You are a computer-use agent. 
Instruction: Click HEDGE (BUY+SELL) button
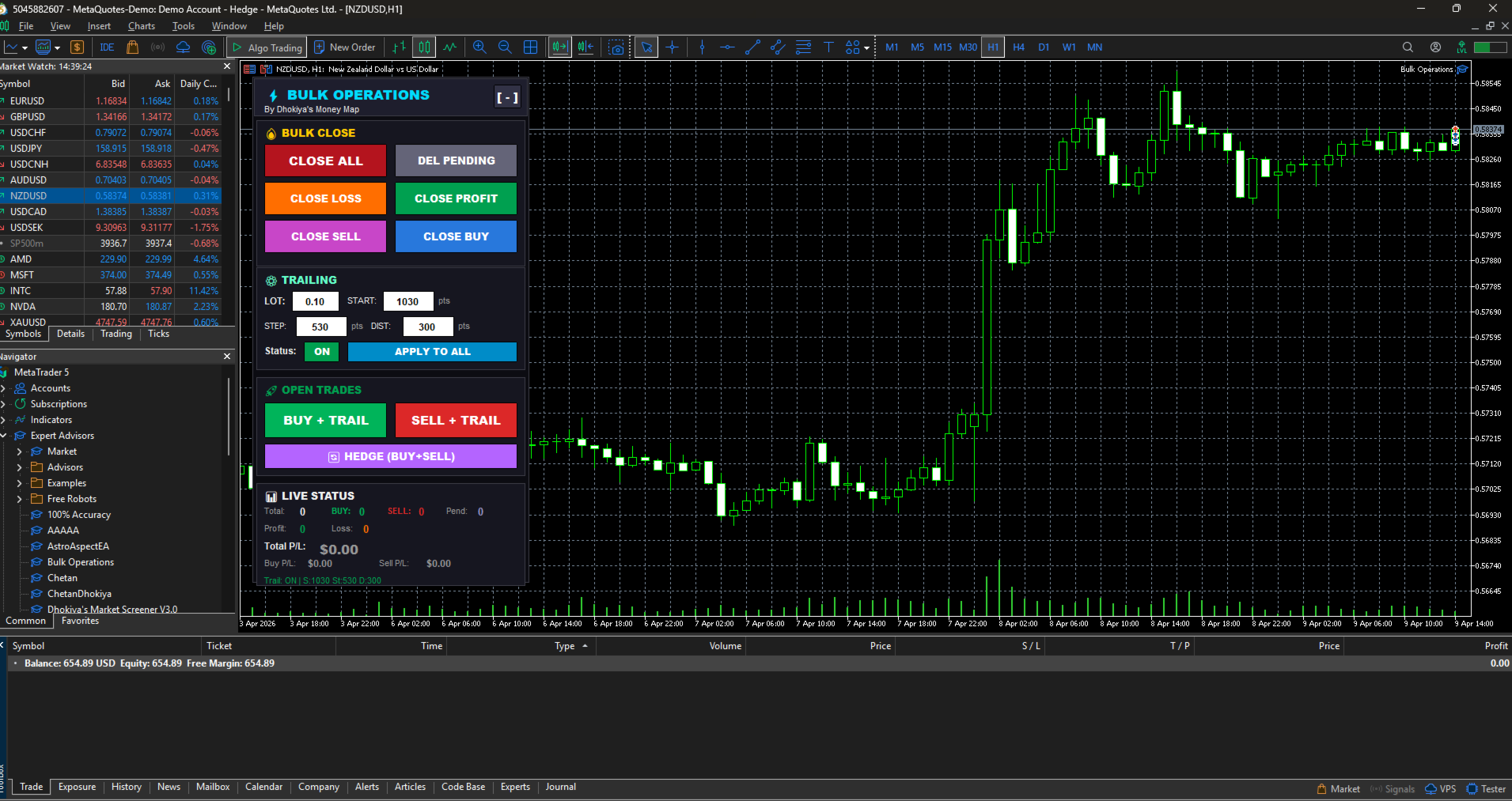(391, 456)
